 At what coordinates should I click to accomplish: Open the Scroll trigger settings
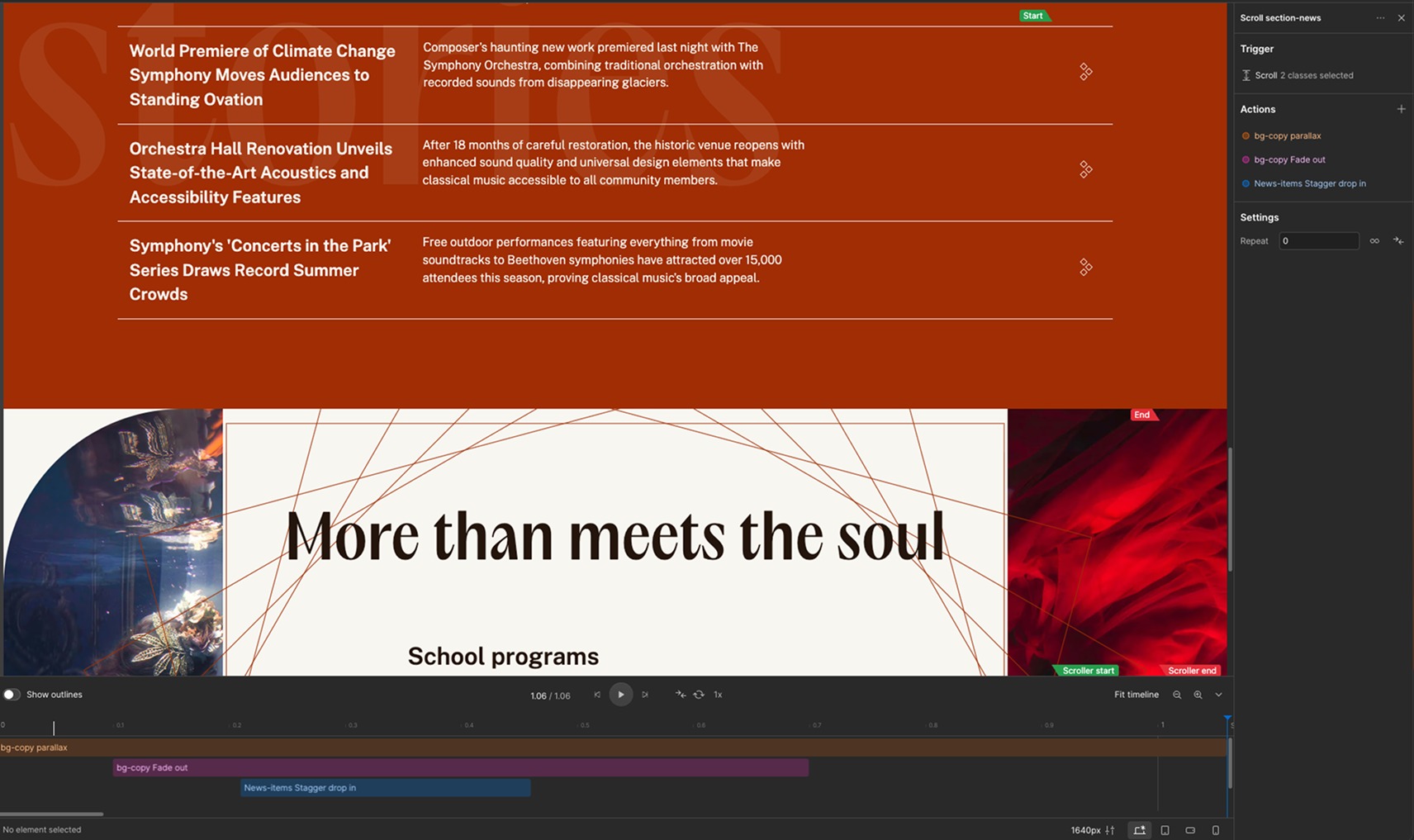[x=1303, y=75]
